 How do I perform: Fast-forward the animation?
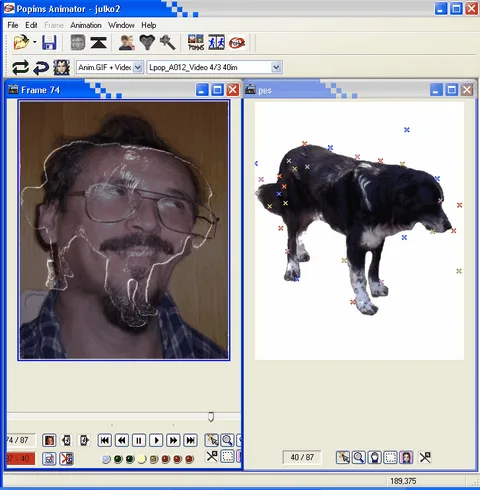pos(173,440)
